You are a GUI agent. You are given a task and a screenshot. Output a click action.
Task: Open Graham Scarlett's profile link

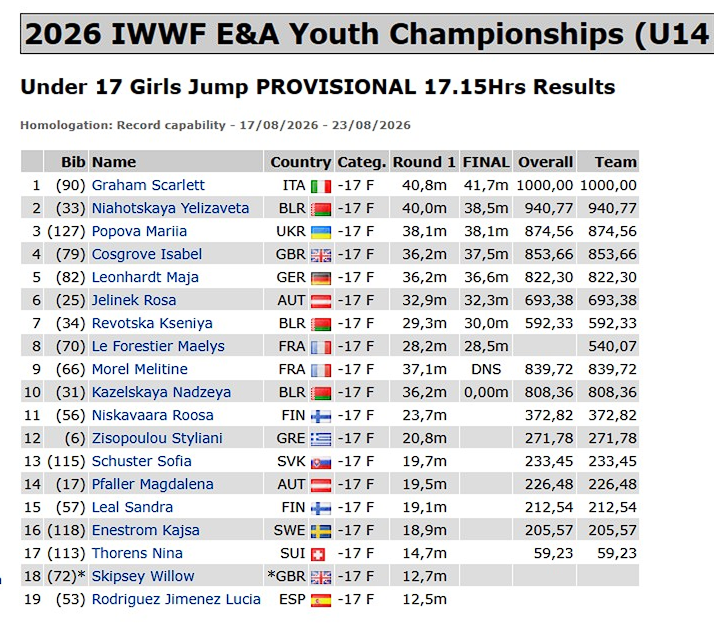(x=148, y=185)
